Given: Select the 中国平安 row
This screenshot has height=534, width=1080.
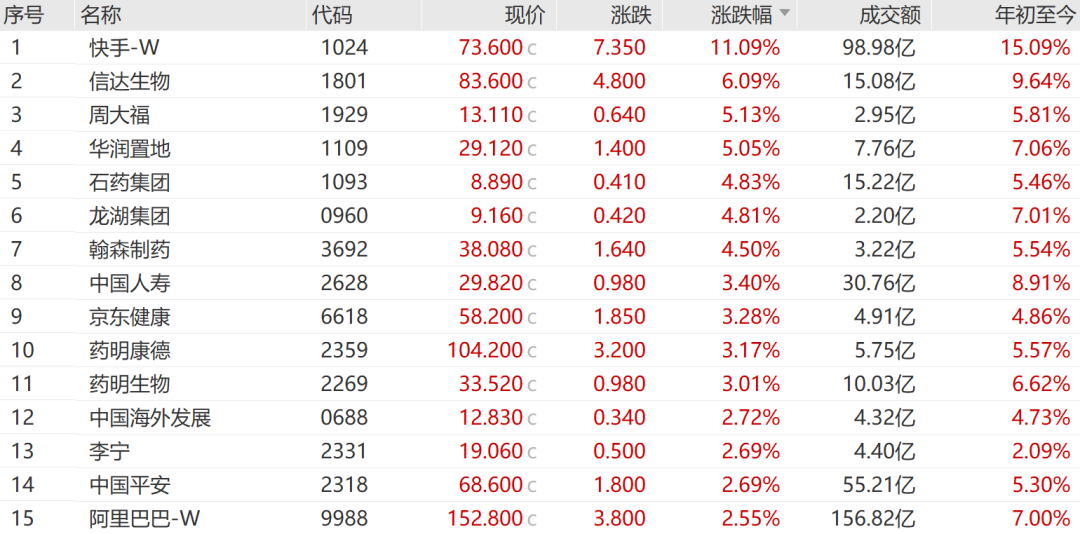Looking at the screenshot, I should click(129, 485).
